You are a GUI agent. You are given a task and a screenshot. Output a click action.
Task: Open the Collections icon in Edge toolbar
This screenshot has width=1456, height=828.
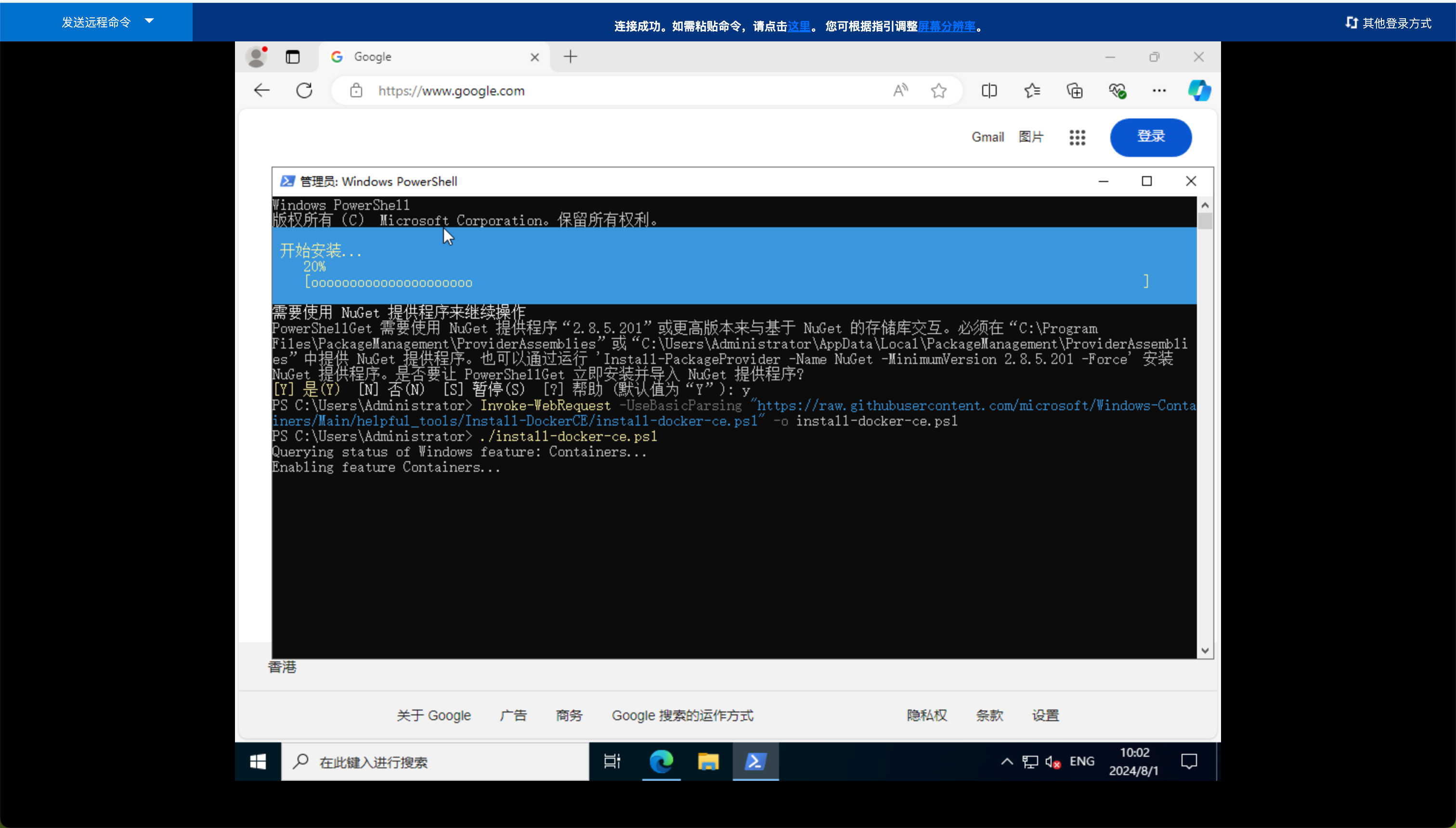[1074, 91]
